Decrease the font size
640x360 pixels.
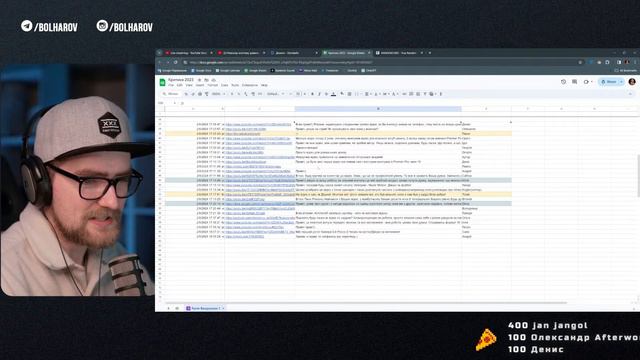(290, 94)
